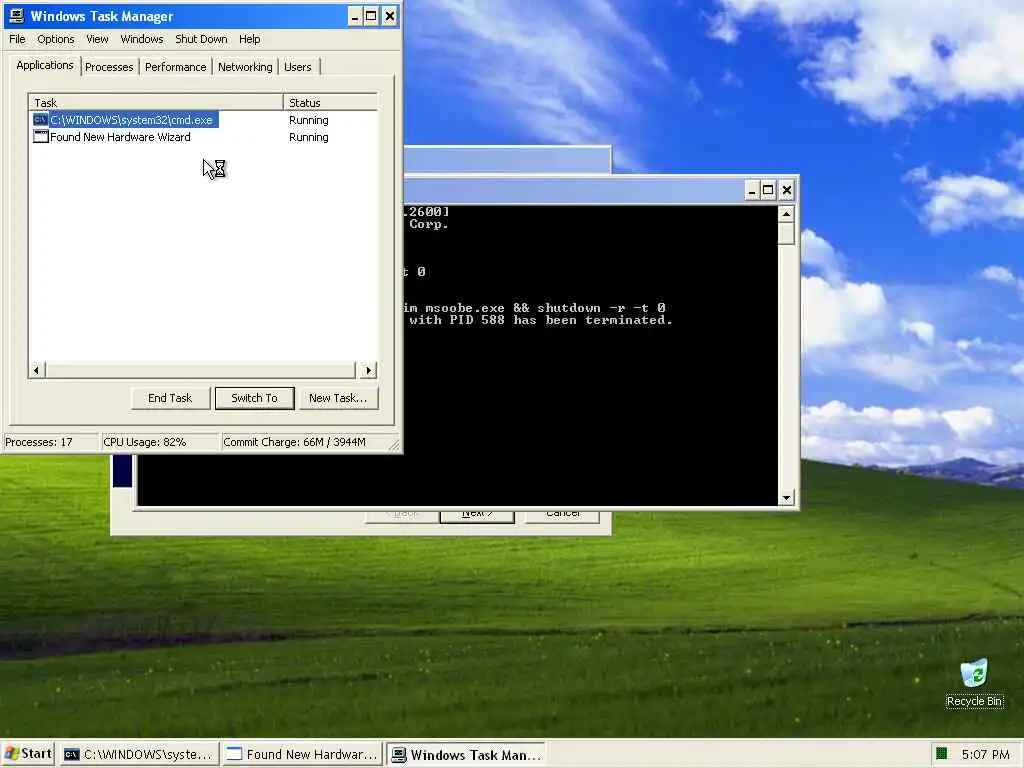Switch to Found New Hardware taskbar button

302,755
